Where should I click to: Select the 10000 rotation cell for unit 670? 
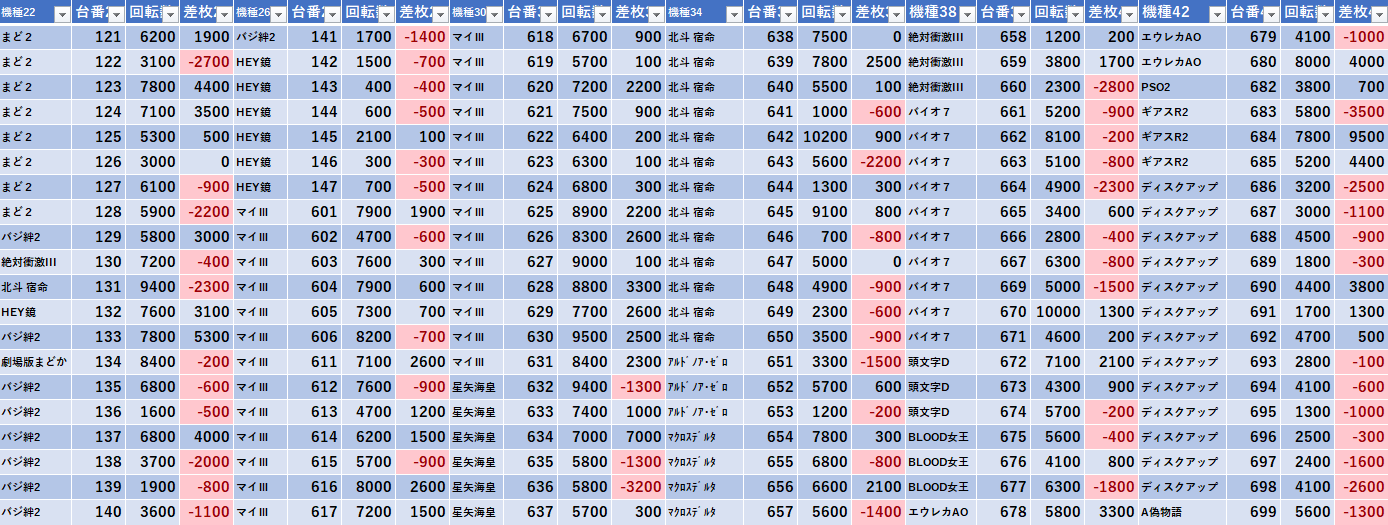1058,312
